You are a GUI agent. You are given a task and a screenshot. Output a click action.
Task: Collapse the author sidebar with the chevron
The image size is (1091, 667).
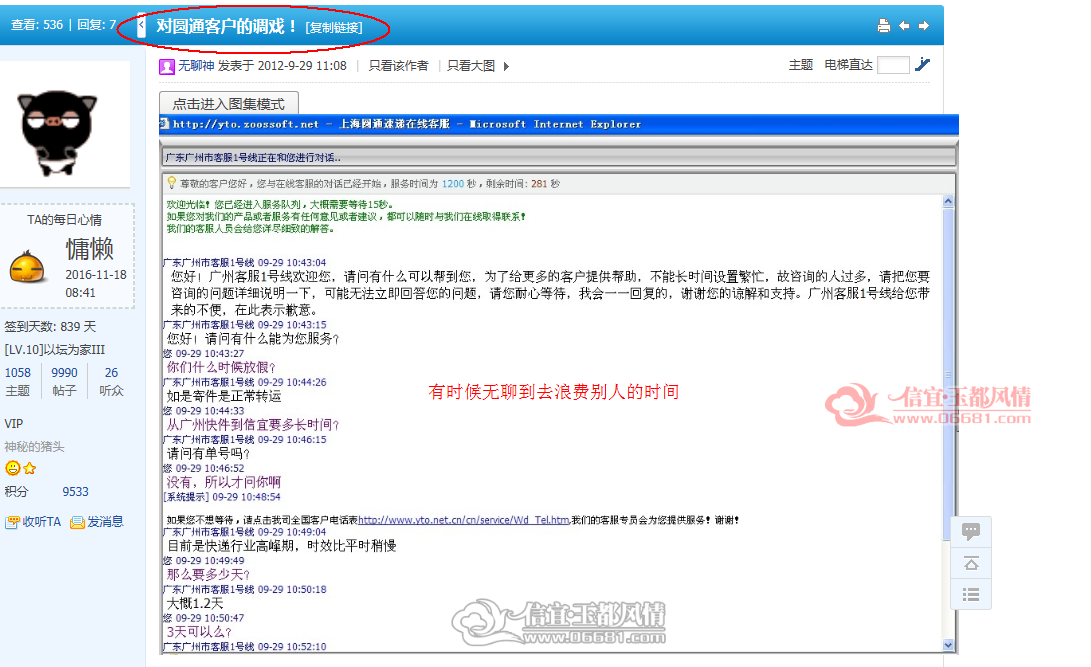tap(141, 26)
